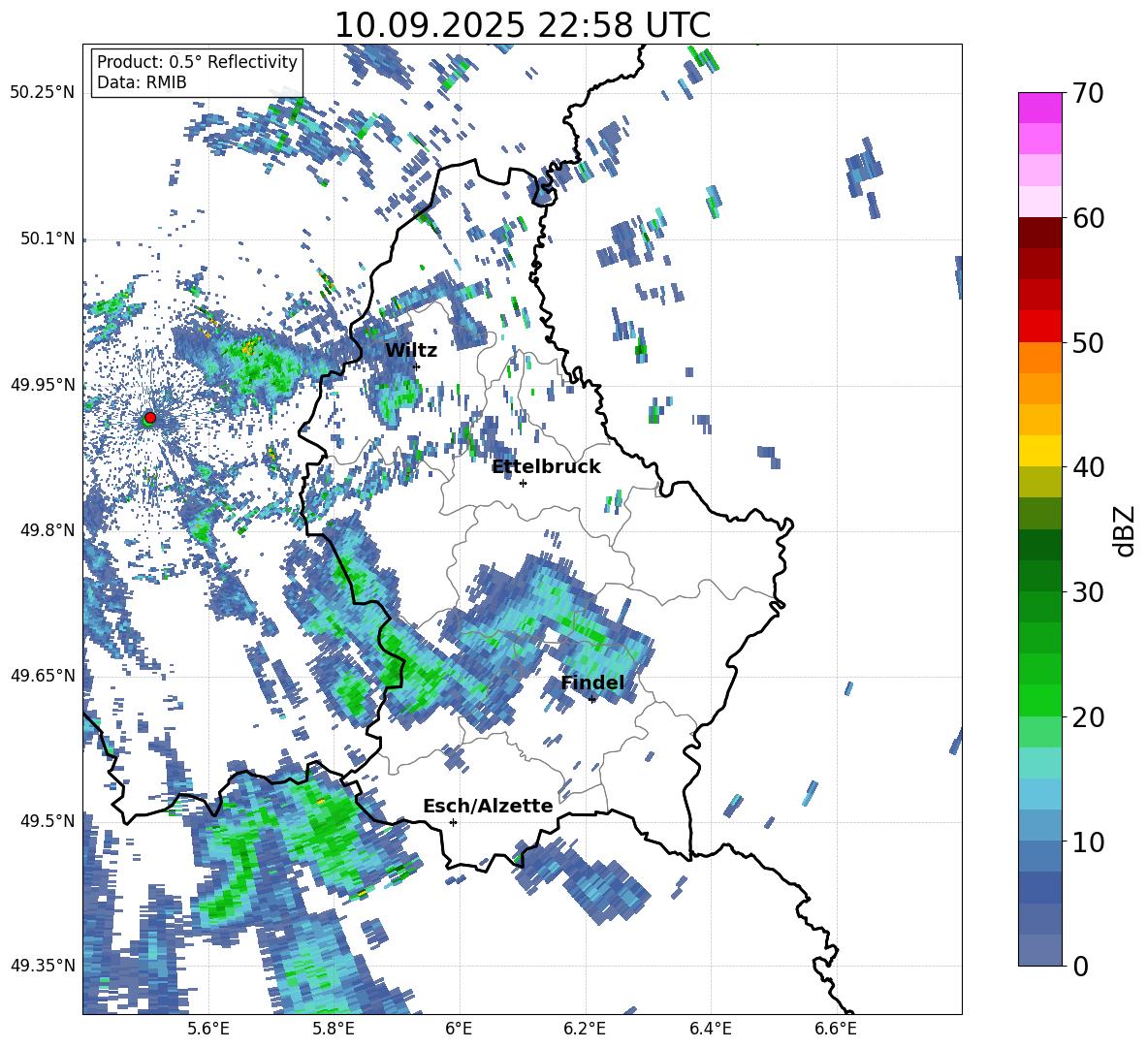
Task: Click the 50 colorbar tick label
Action: tap(1088, 343)
